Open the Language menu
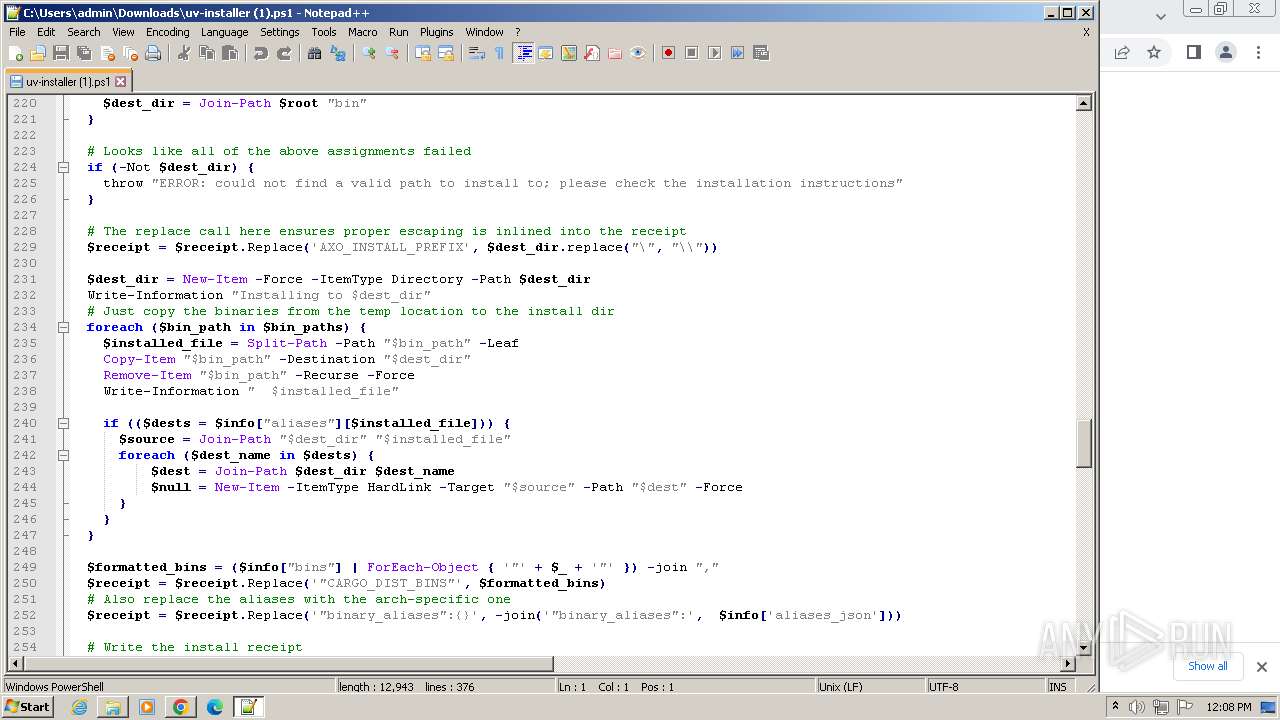Screen dimensions: 1280x720 pyautogui.click(x=224, y=32)
